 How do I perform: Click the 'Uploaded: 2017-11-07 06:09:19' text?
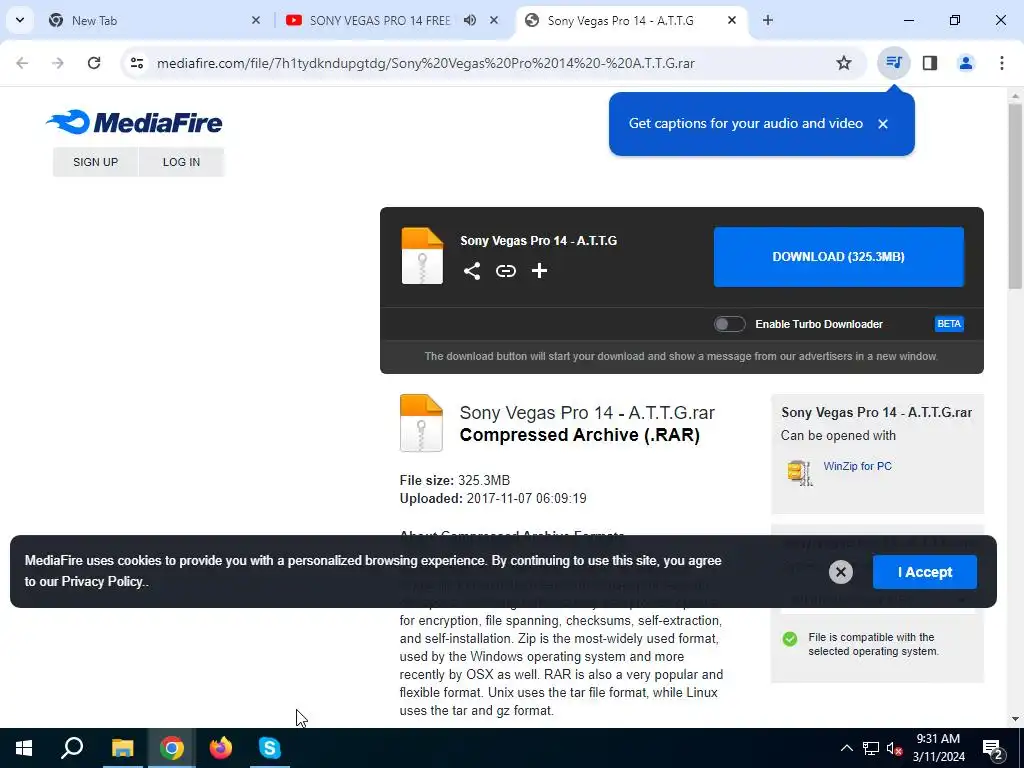coord(493,498)
